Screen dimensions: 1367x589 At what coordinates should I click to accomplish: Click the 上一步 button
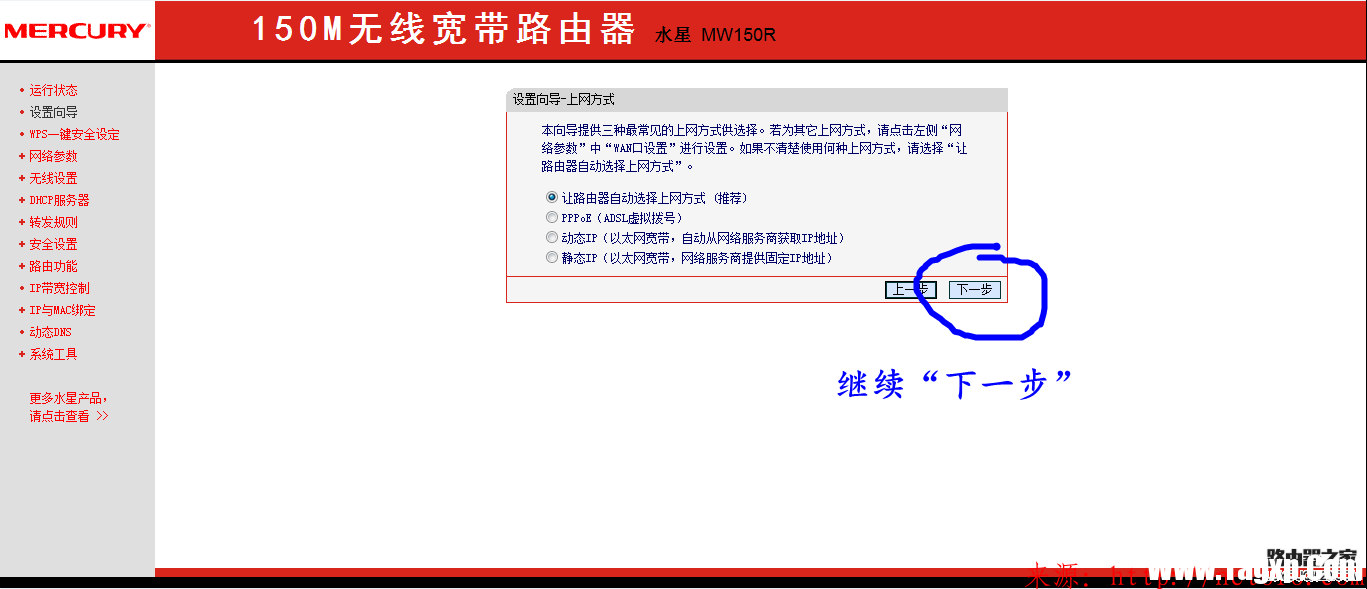911,290
